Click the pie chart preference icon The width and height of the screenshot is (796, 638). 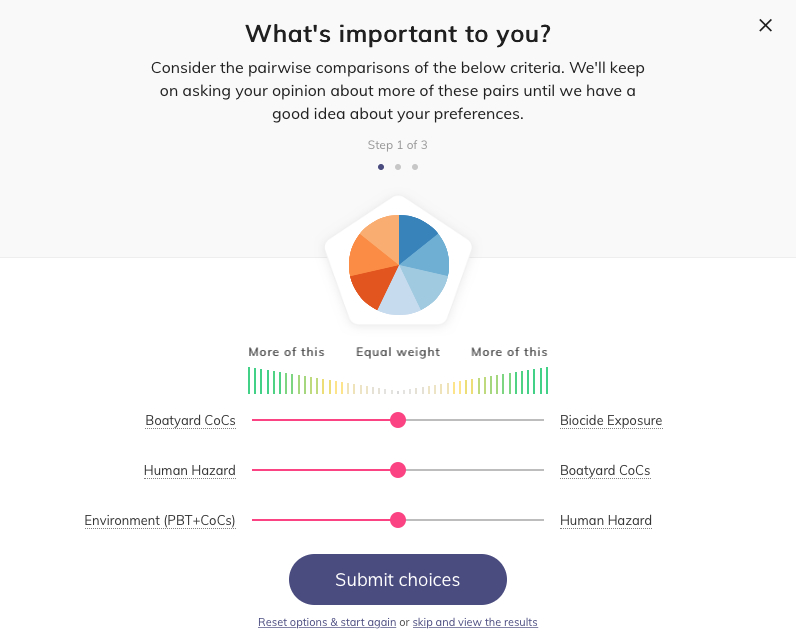398,265
